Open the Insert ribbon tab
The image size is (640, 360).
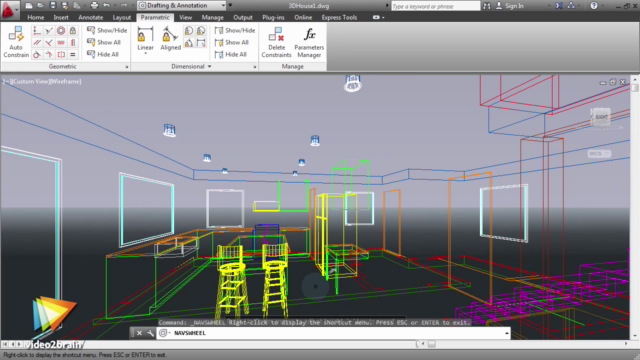(x=61, y=18)
